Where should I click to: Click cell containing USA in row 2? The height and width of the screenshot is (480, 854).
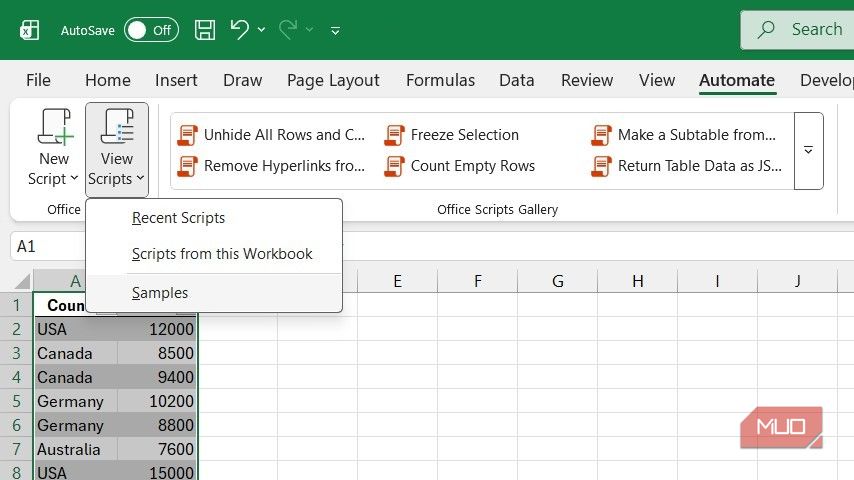coord(76,329)
